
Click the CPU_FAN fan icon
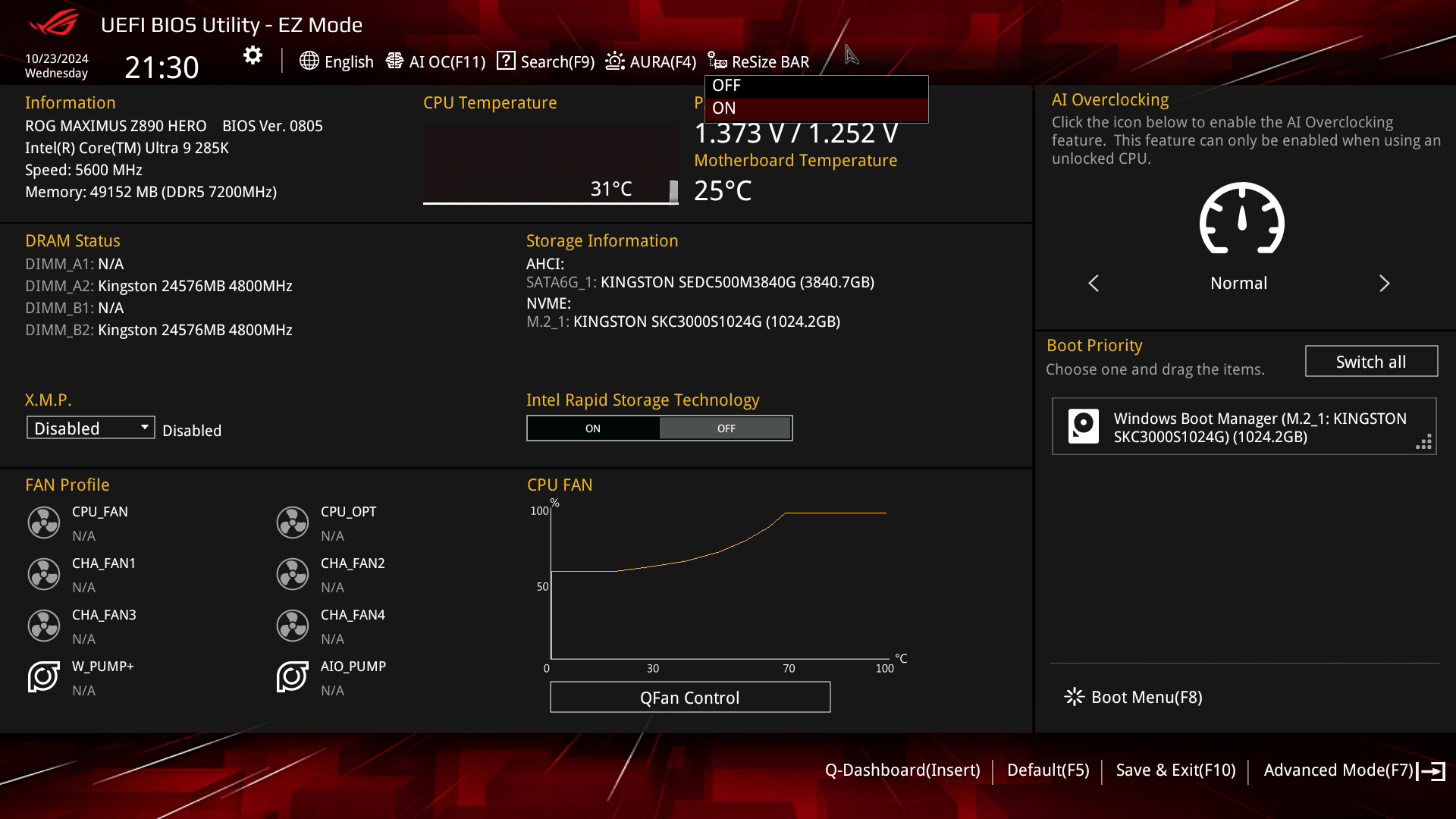(43, 522)
